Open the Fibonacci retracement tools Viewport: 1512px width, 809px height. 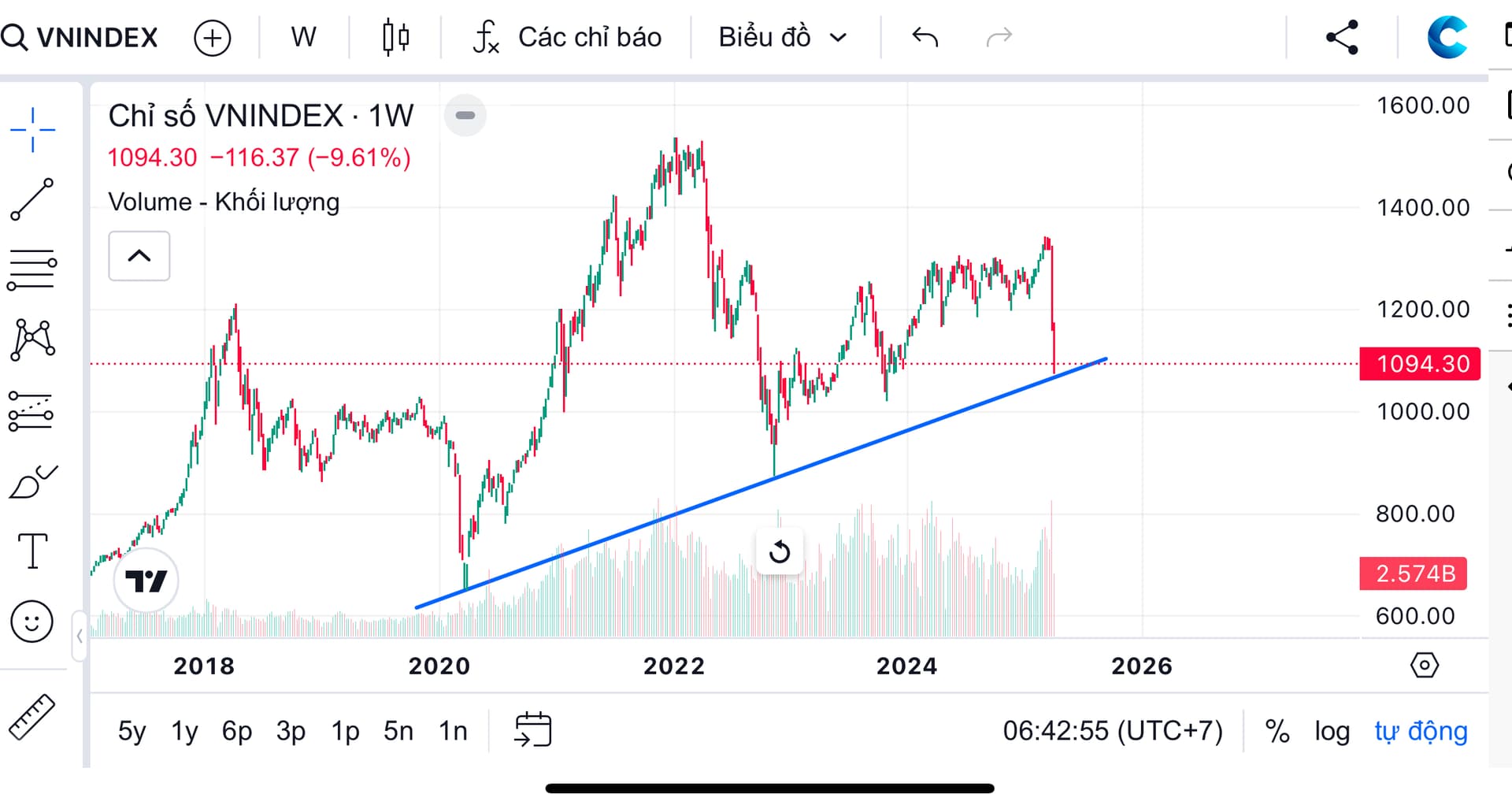[32, 270]
